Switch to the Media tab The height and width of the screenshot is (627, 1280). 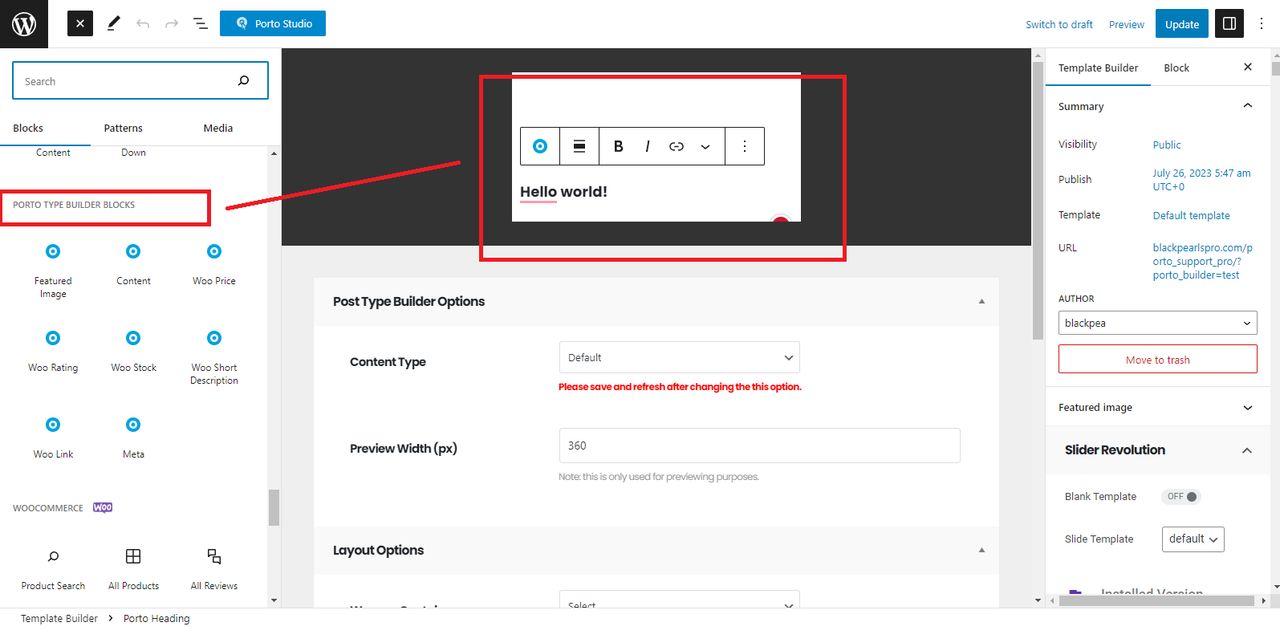coord(218,128)
